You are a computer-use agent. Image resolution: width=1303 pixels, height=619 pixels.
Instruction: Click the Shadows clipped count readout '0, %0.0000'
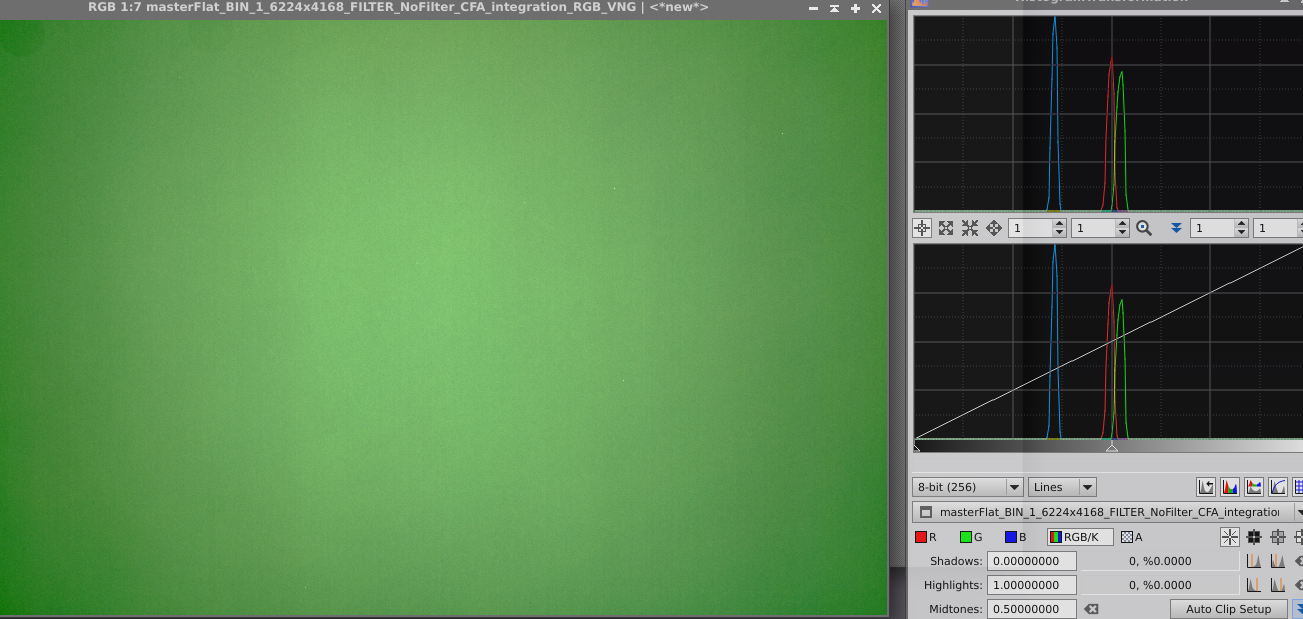click(x=1160, y=561)
